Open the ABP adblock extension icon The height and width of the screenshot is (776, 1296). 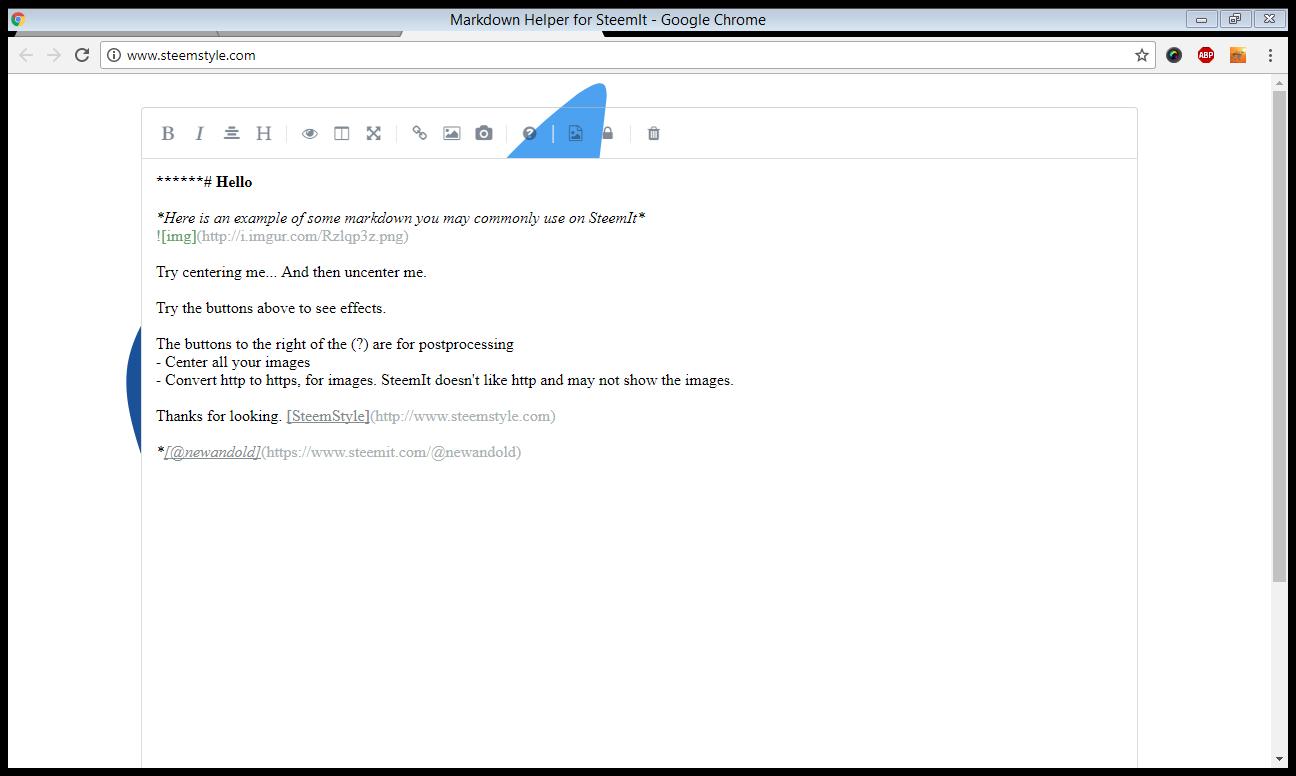tap(1206, 55)
